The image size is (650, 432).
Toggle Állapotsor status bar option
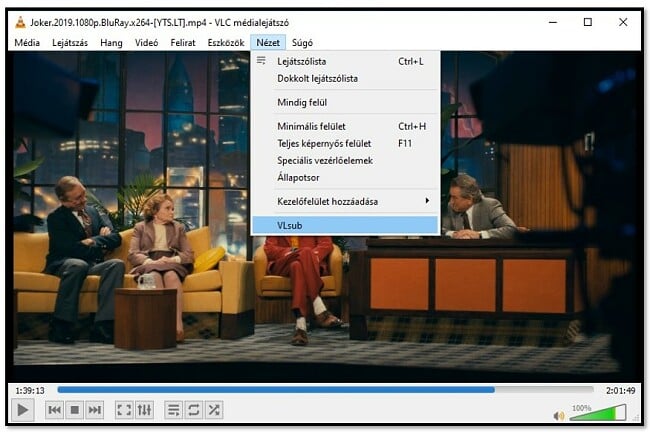[x=345, y=177]
